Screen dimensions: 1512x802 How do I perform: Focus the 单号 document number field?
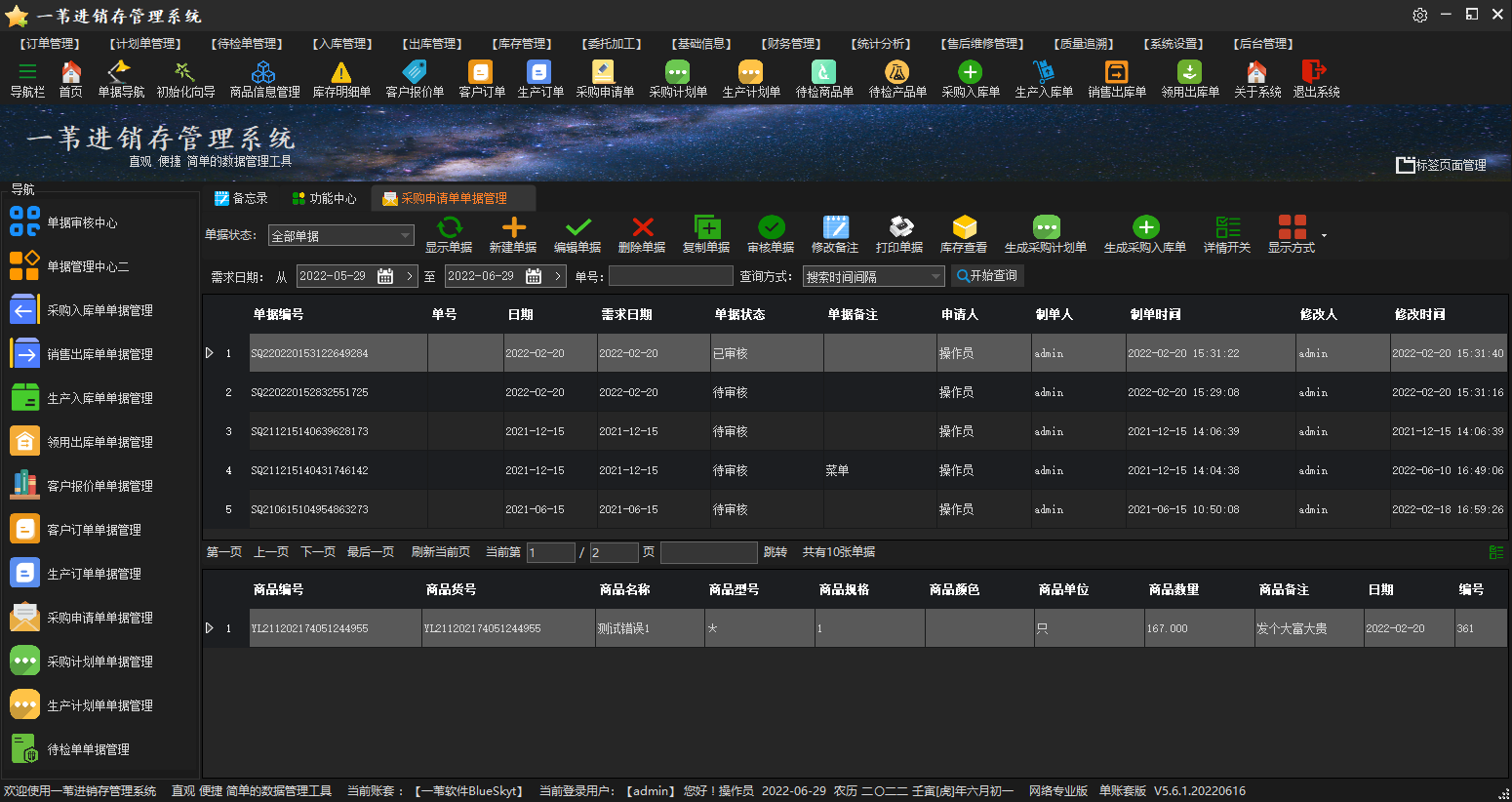pos(670,276)
